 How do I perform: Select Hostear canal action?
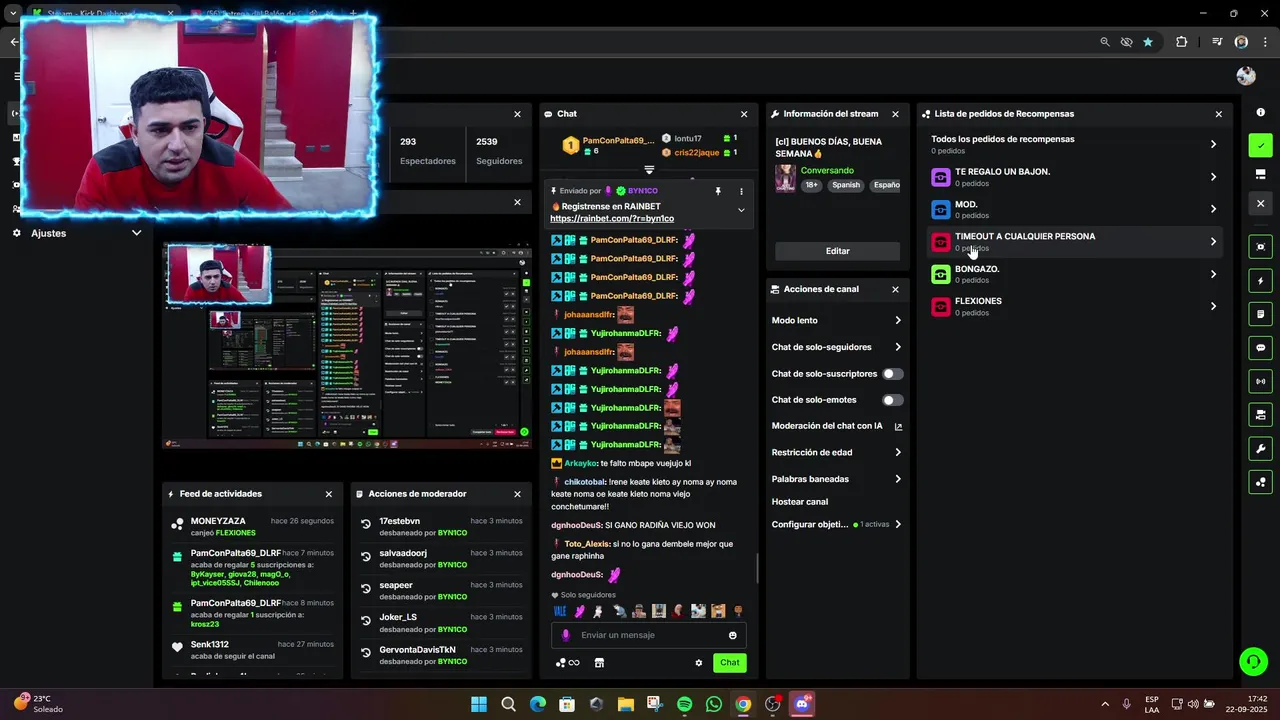pyautogui.click(x=800, y=502)
